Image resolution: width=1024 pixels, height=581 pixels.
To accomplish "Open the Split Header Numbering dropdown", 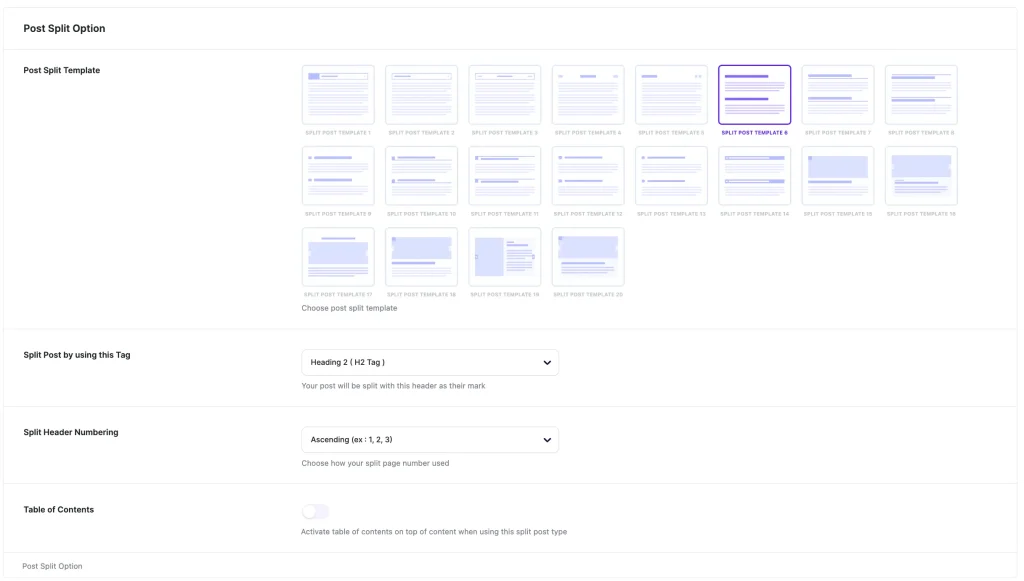I will click(x=429, y=440).
